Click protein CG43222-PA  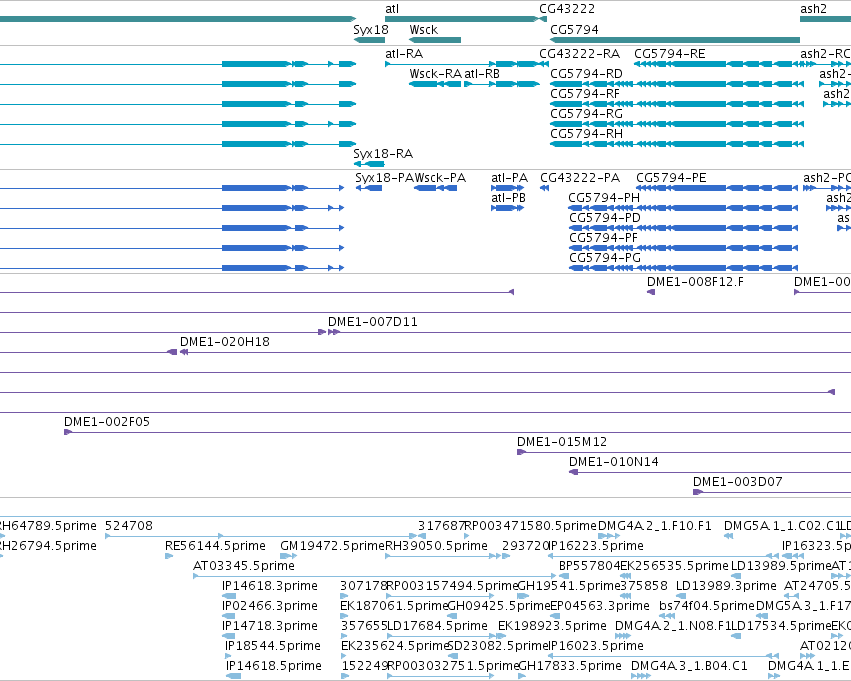coord(580,178)
